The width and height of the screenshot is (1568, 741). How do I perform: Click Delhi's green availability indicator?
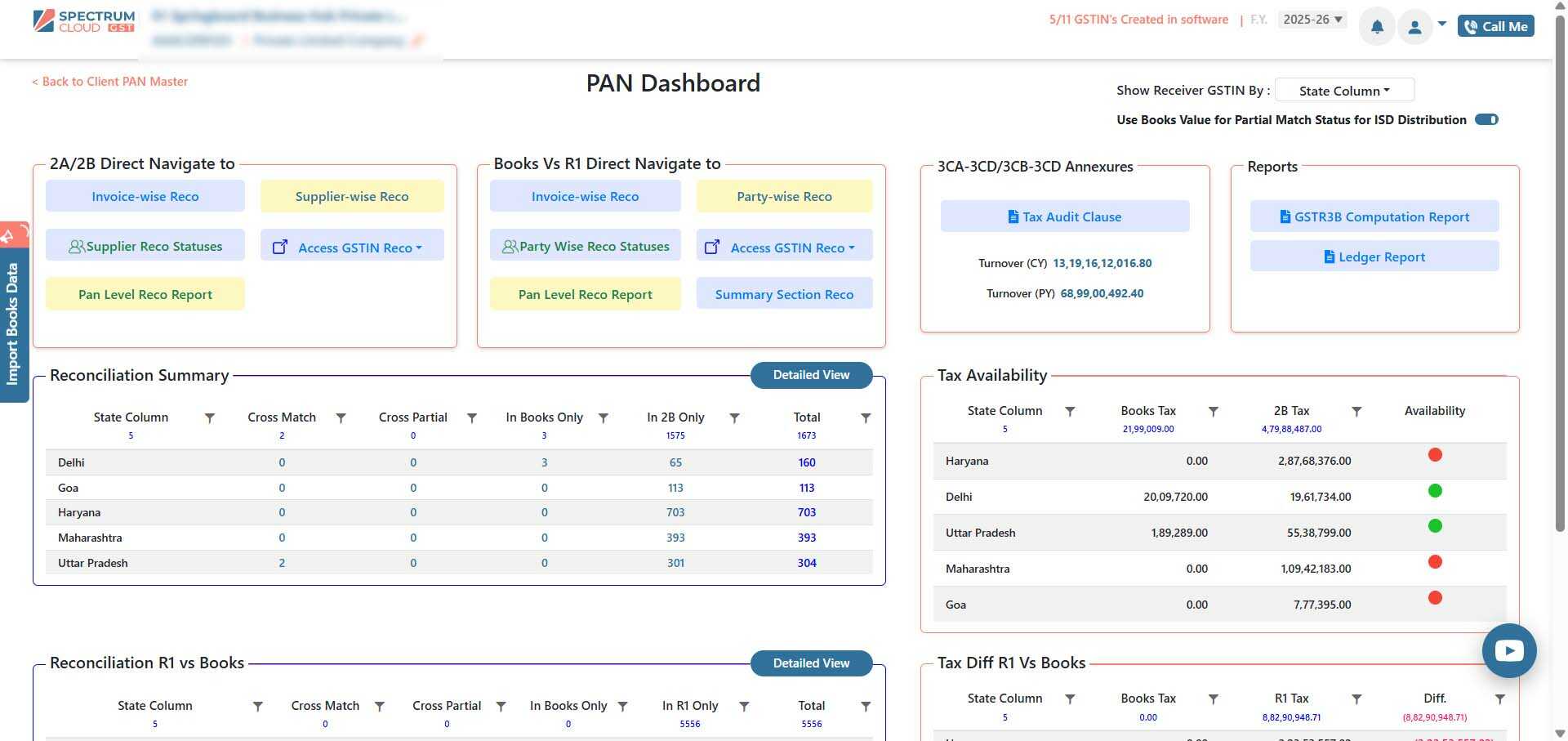coord(1435,491)
